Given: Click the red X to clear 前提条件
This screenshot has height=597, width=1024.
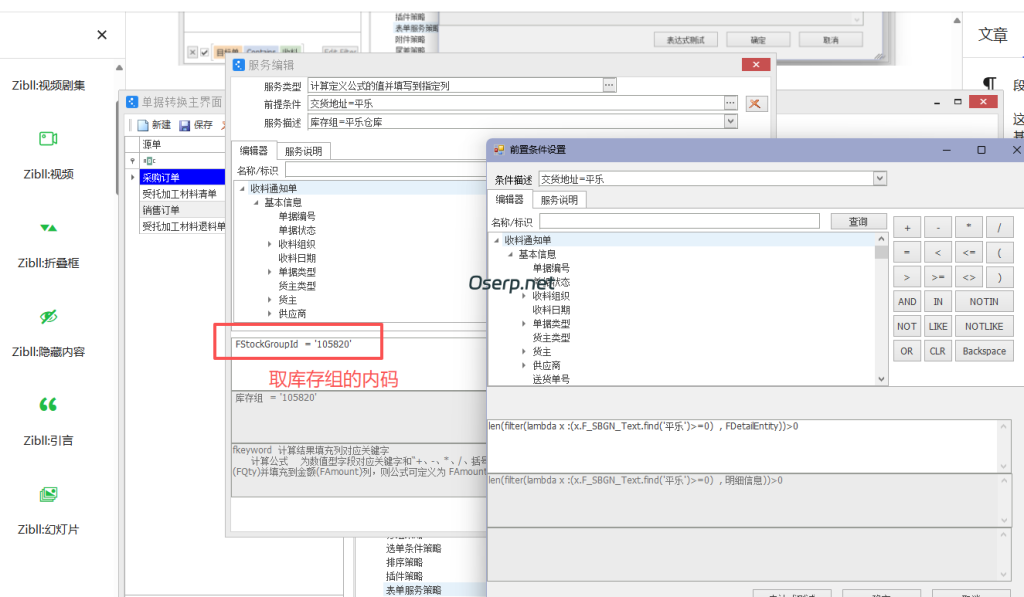Looking at the screenshot, I should click(x=756, y=103).
